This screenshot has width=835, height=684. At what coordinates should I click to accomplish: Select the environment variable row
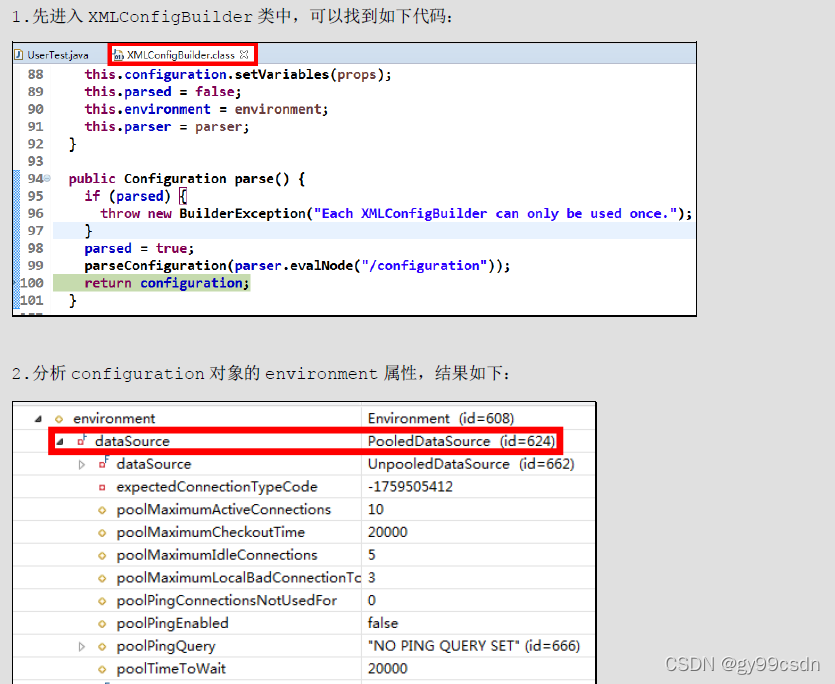304,419
